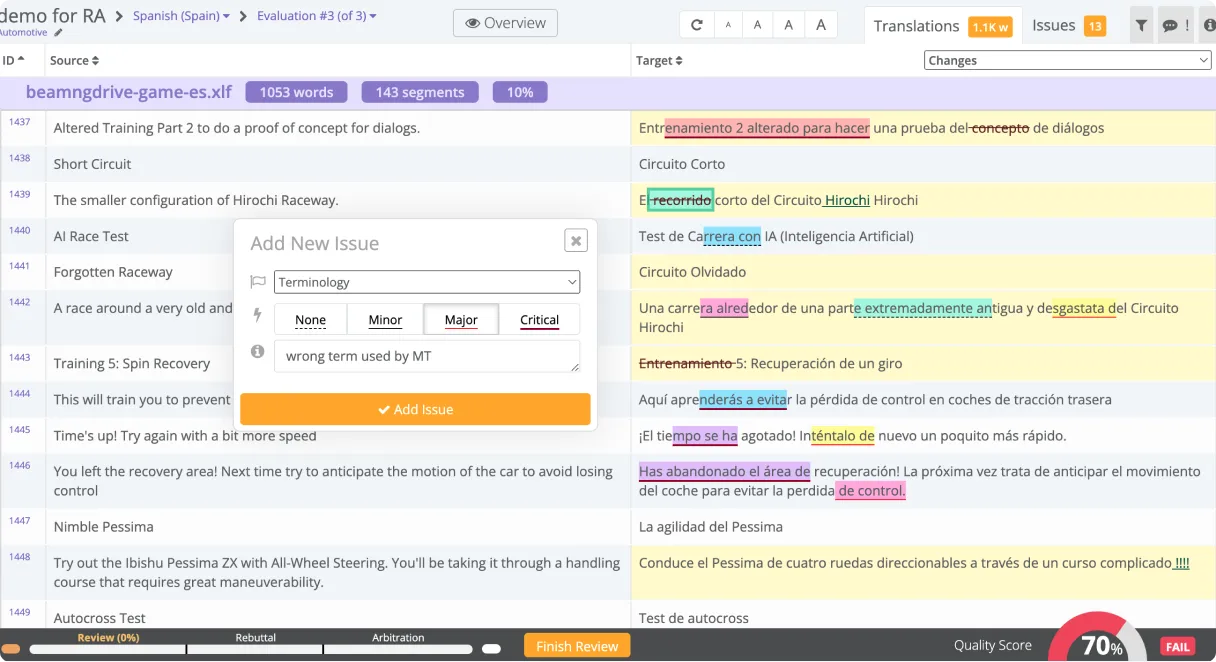Click the flag icon beside Terminology
Screen dimensions: 1216x662
[258, 282]
